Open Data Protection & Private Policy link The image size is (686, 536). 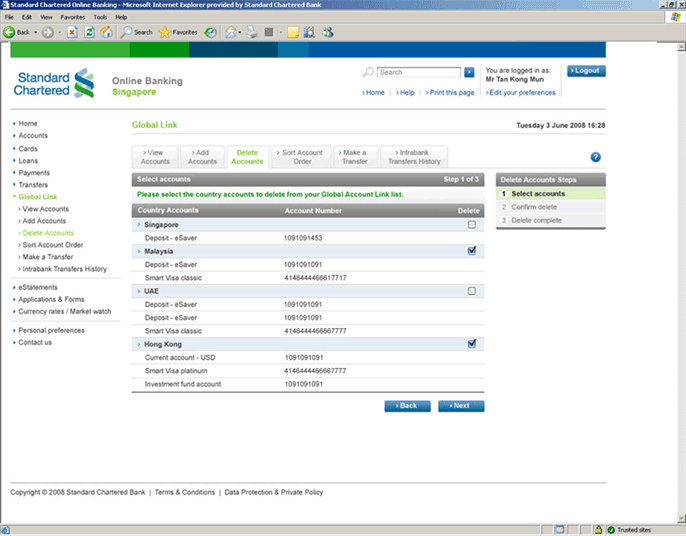click(x=274, y=492)
